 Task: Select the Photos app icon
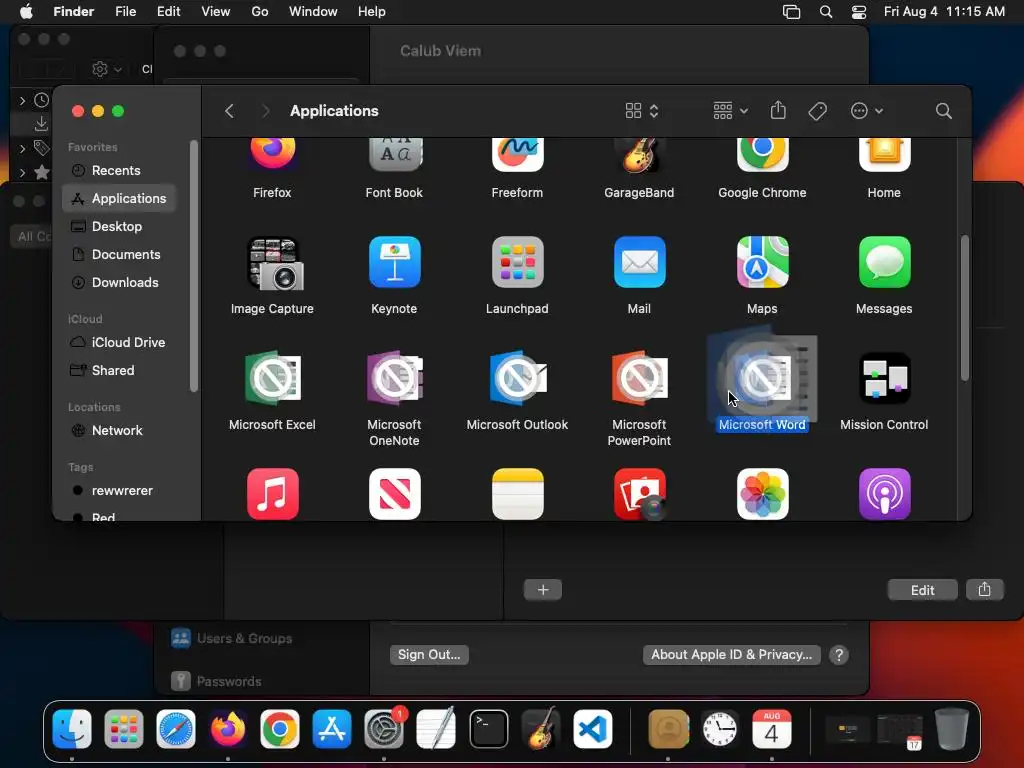point(762,494)
